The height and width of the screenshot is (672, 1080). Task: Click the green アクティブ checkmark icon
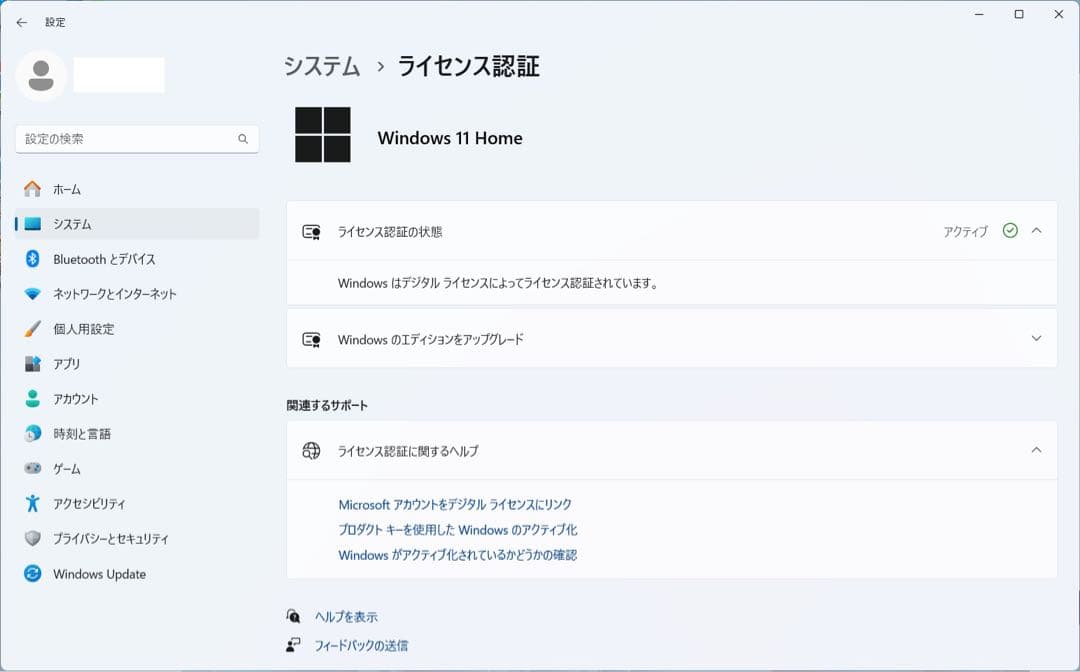pos(1010,230)
